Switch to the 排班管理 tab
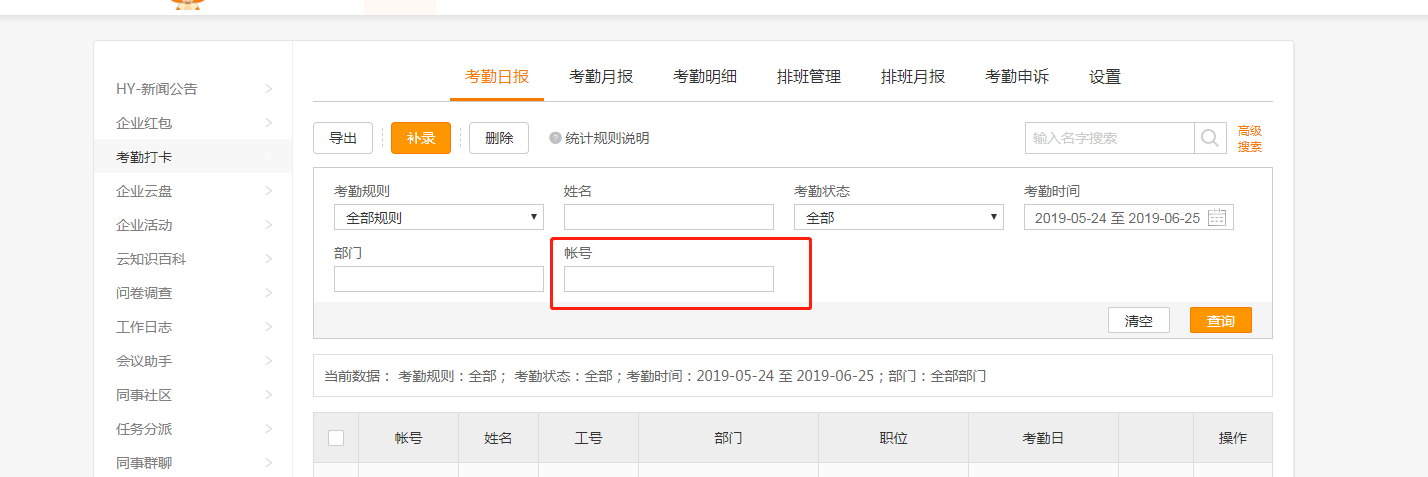 pos(809,77)
